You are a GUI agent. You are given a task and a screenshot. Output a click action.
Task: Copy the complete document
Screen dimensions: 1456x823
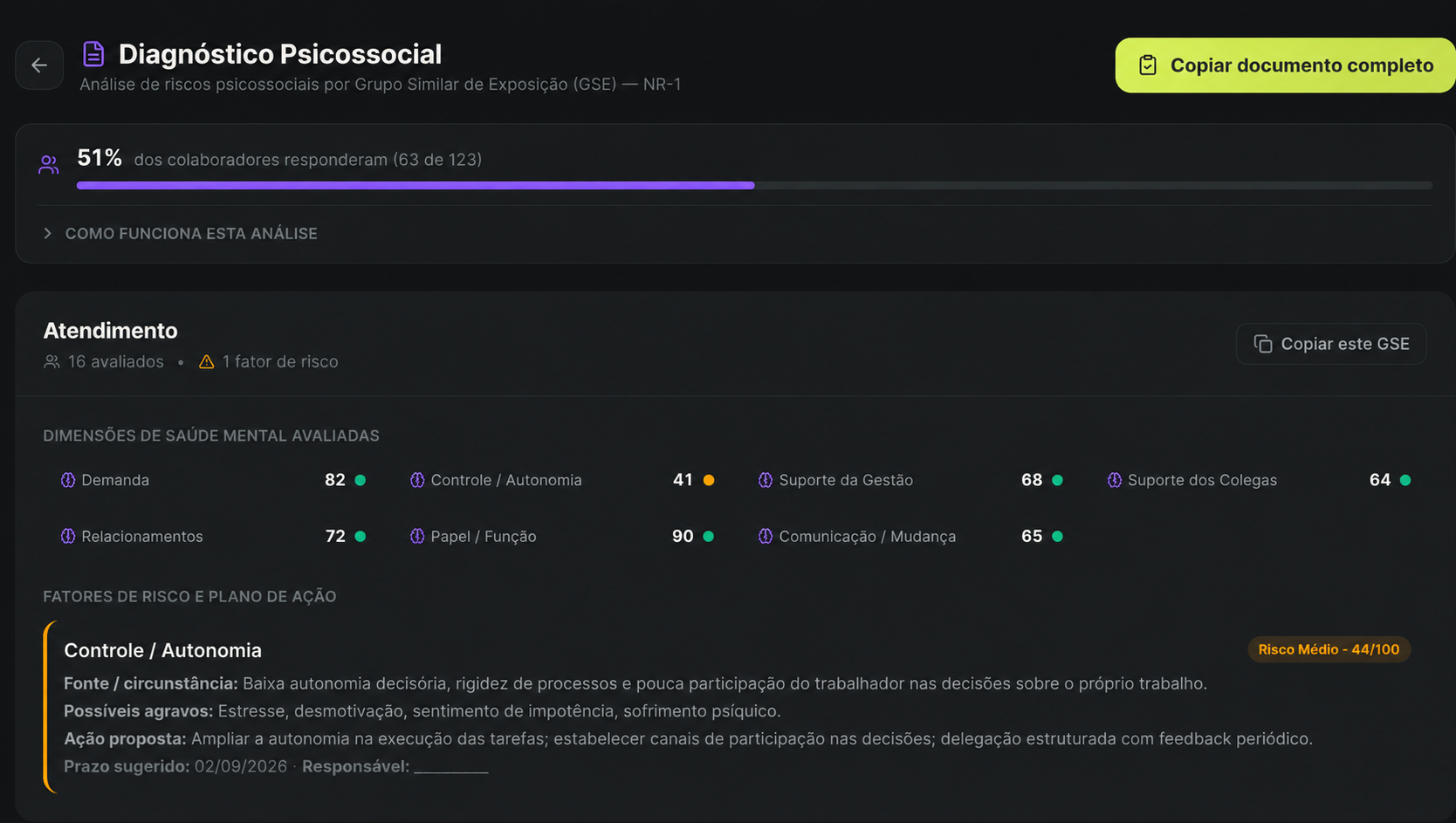(1285, 65)
